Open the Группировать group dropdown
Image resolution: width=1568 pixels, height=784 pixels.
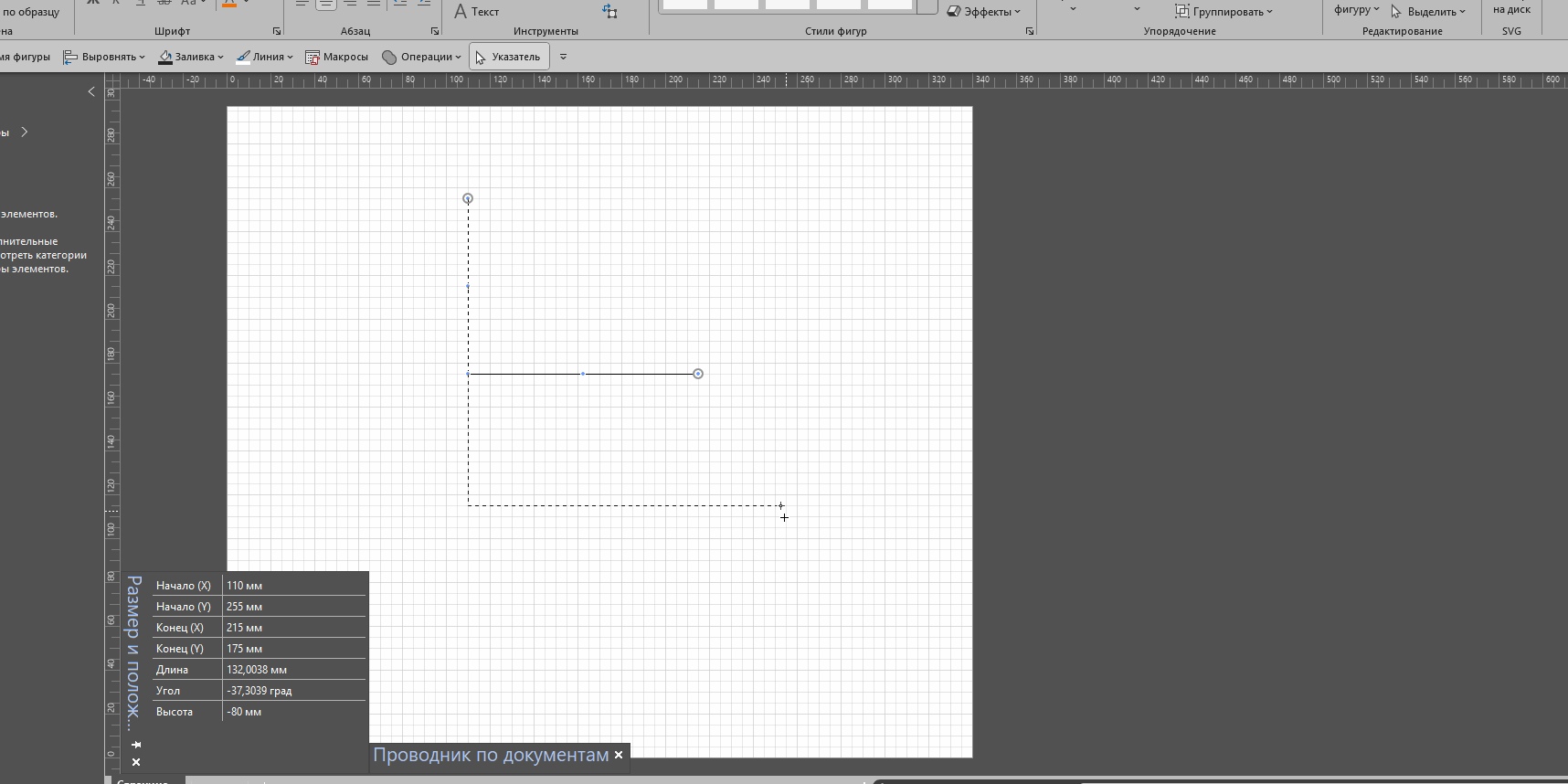pyautogui.click(x=1224, y=12)
